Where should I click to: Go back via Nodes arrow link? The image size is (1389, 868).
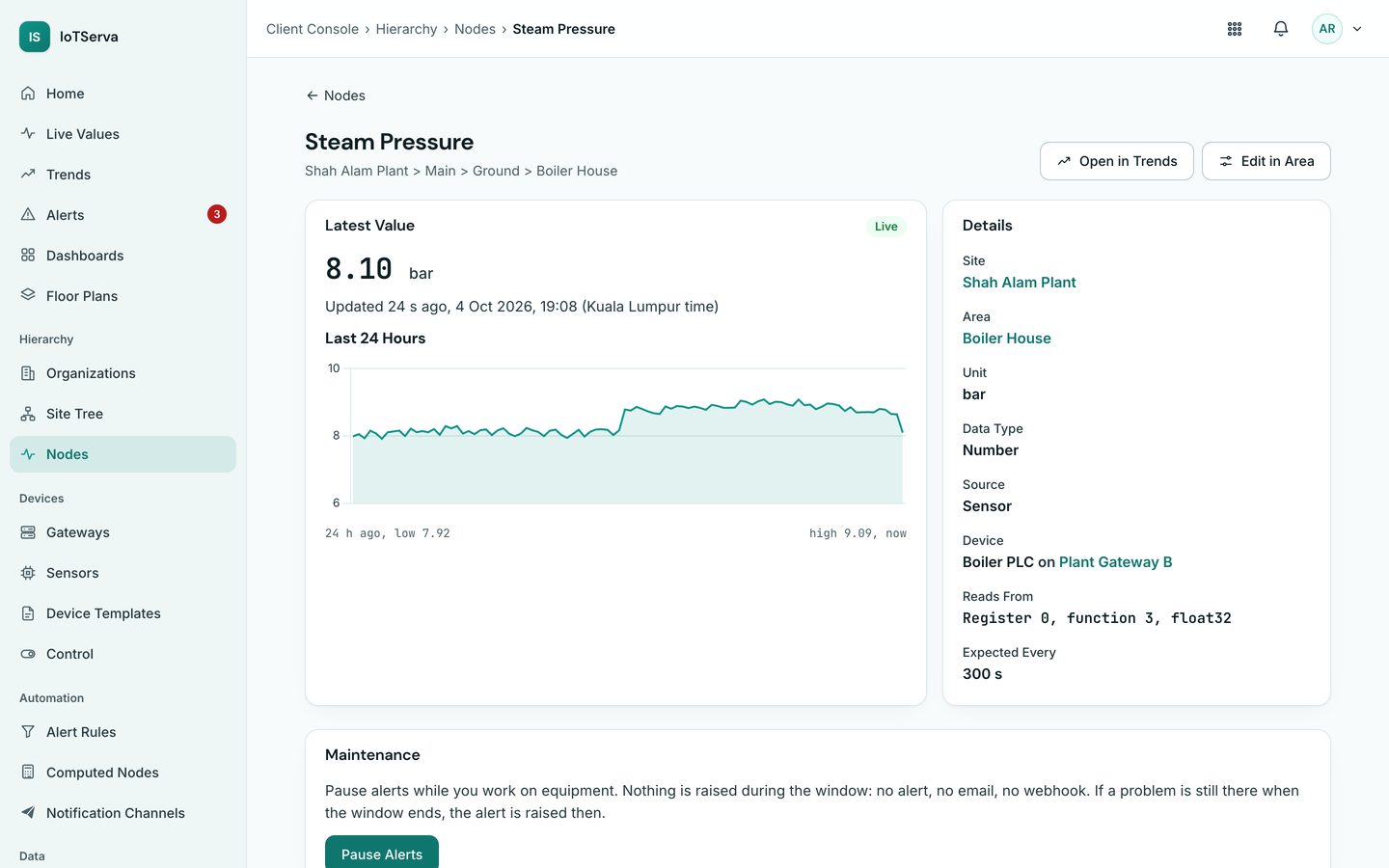[x=336, y=95]
